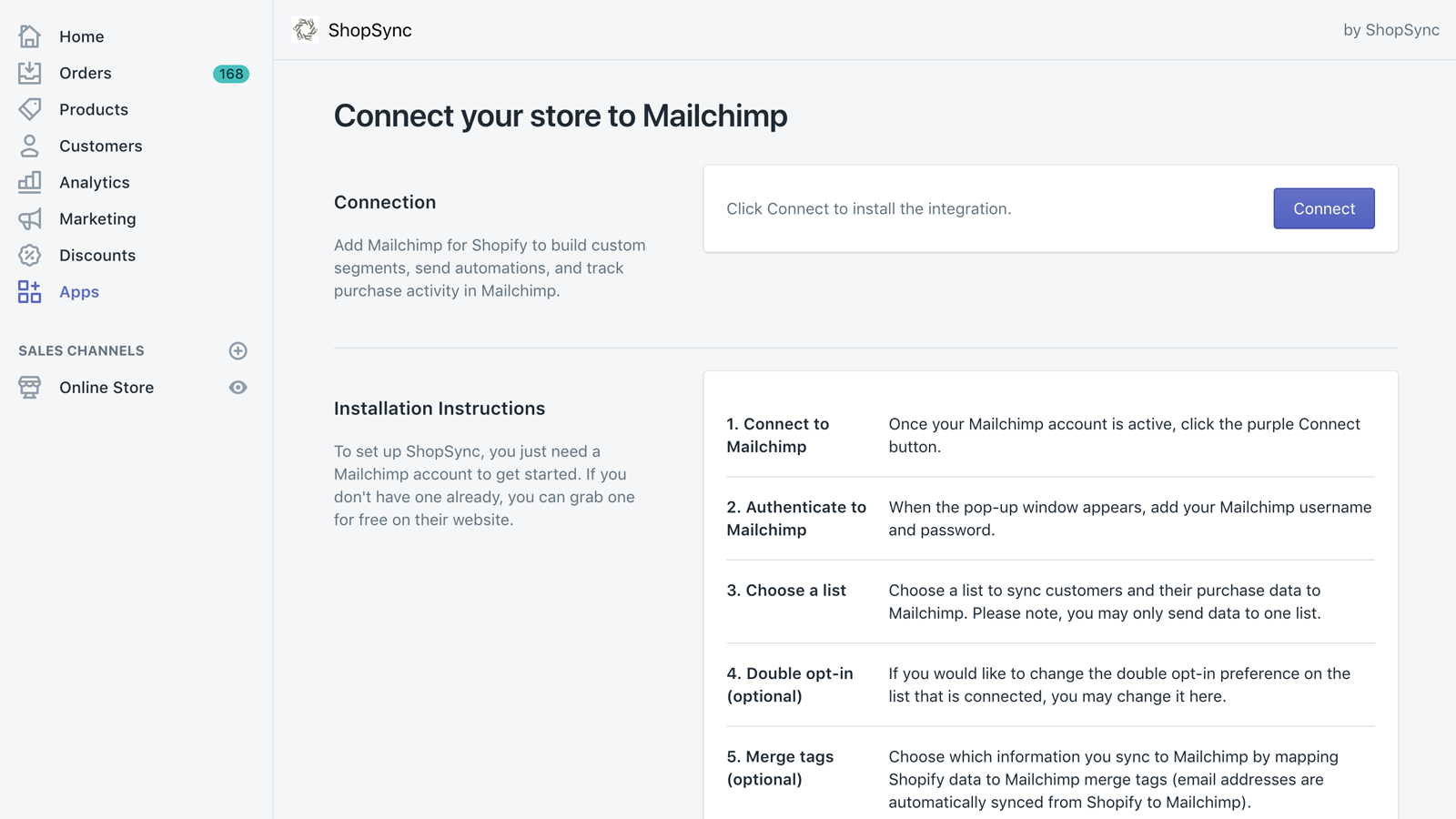1456x819 pixels.
Task: Click the Home house icon
Action: click(x=29, y=36)
